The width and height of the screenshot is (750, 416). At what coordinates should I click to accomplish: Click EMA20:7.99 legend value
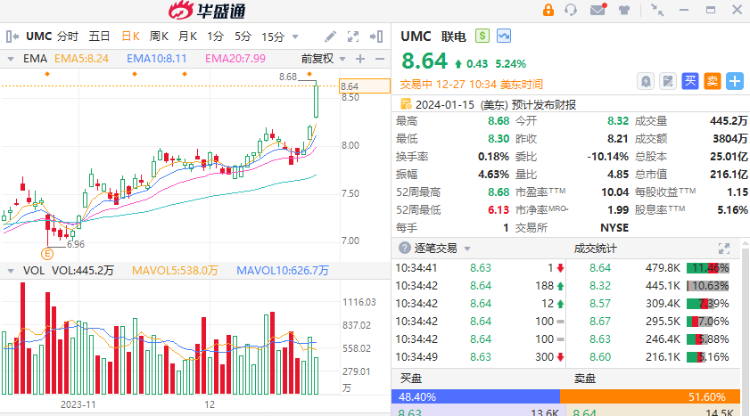pos(235,59)
